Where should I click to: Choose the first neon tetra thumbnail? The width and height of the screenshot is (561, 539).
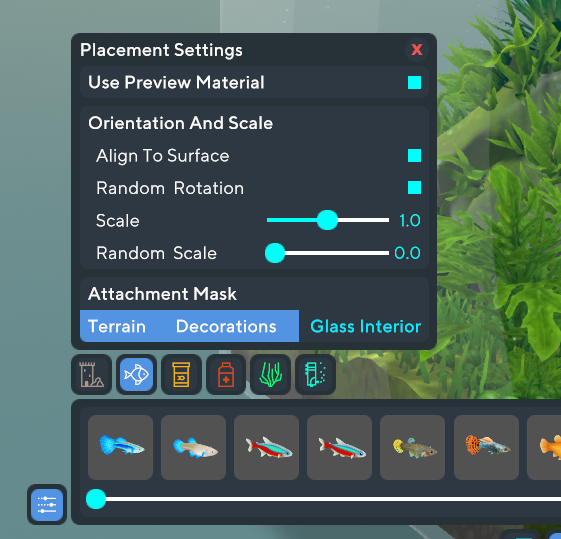(266, 447)
